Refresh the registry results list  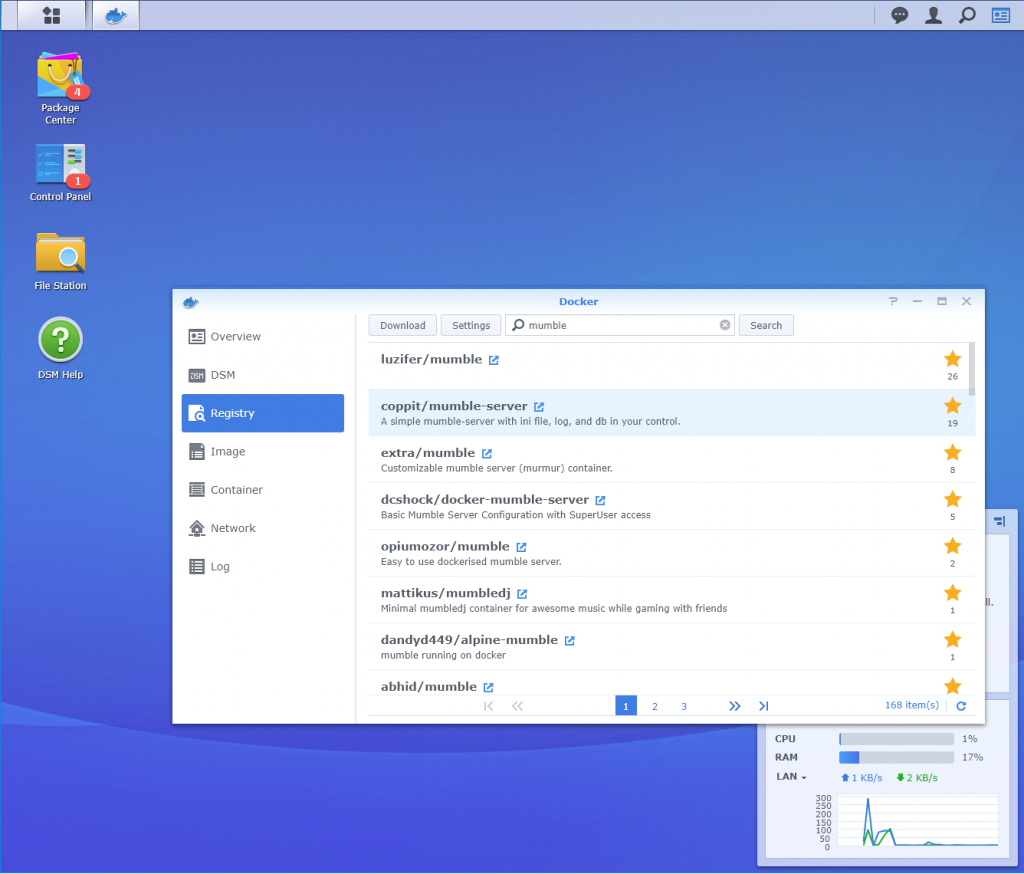(959, 705)
